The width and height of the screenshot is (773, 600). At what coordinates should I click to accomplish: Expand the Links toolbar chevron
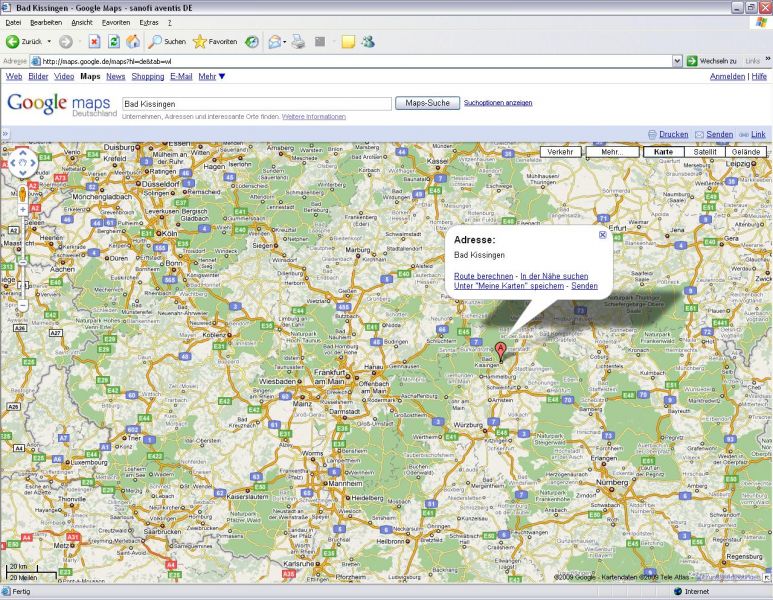click(x=768, y=60)
